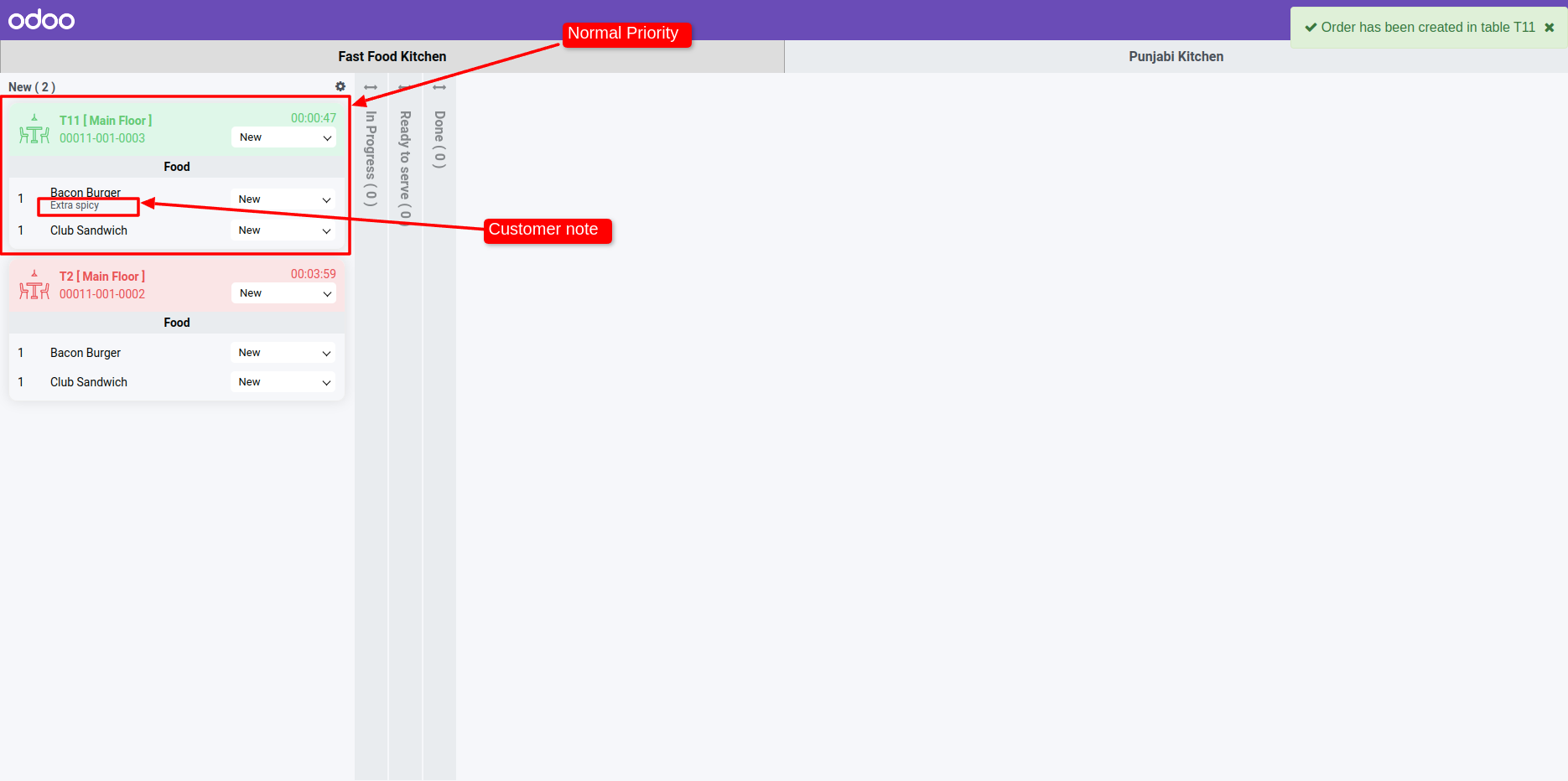Expand the Done column arrows
The image size is (1568, 781).
(x=439, y=87)
